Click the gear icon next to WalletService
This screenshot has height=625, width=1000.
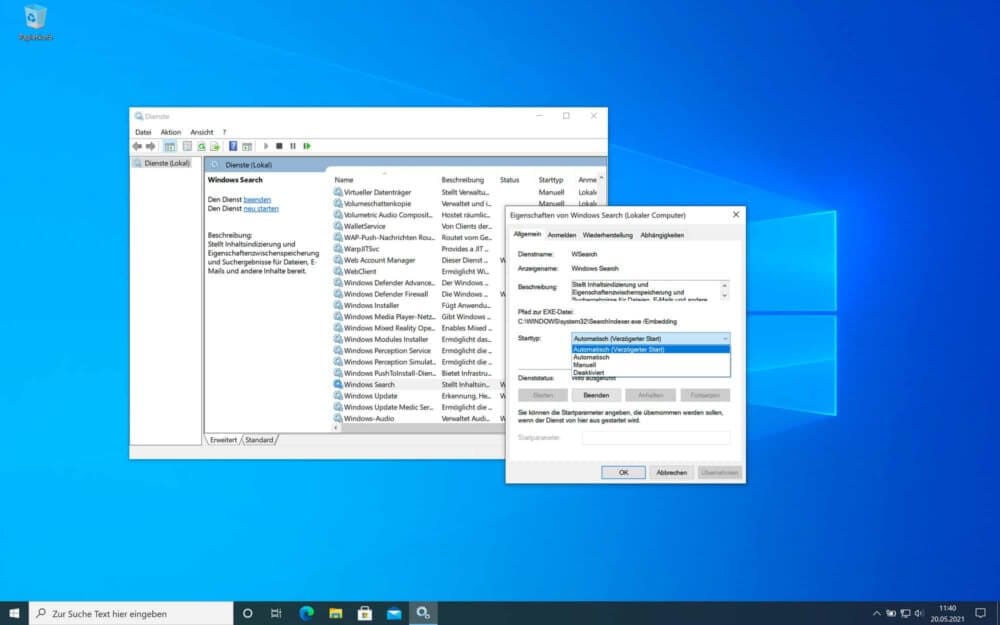(x=338, y=226)
